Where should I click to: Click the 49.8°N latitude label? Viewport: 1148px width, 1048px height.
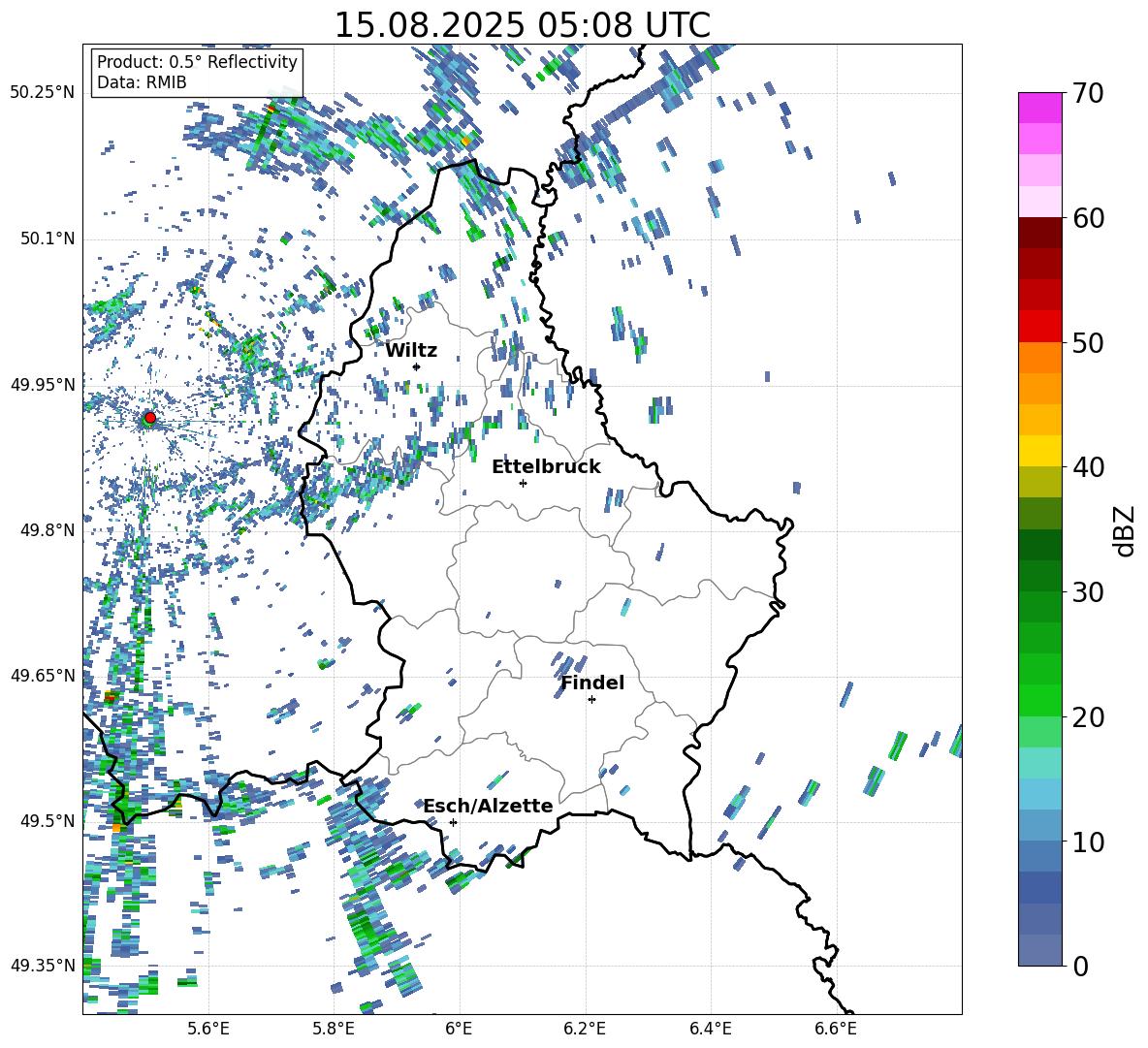tap(48, 530)
